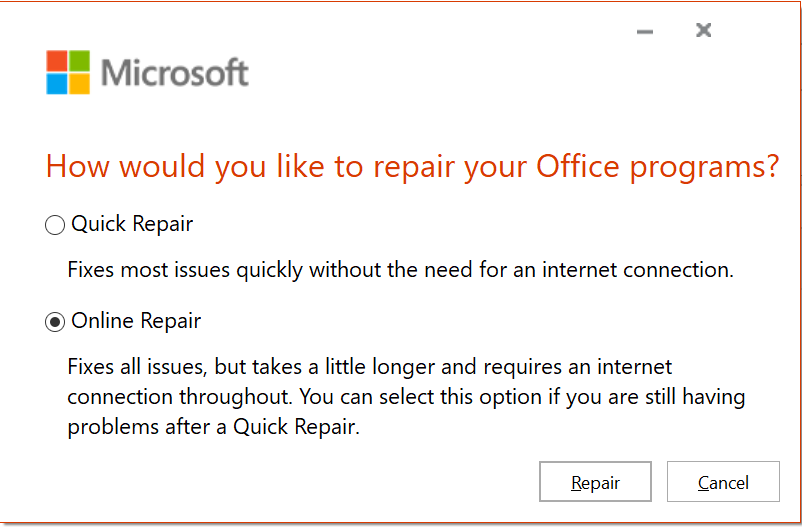This screenshot has width=802, height=527.
Task: Select the Quick Repair radio button
Action: click(55, 226)
